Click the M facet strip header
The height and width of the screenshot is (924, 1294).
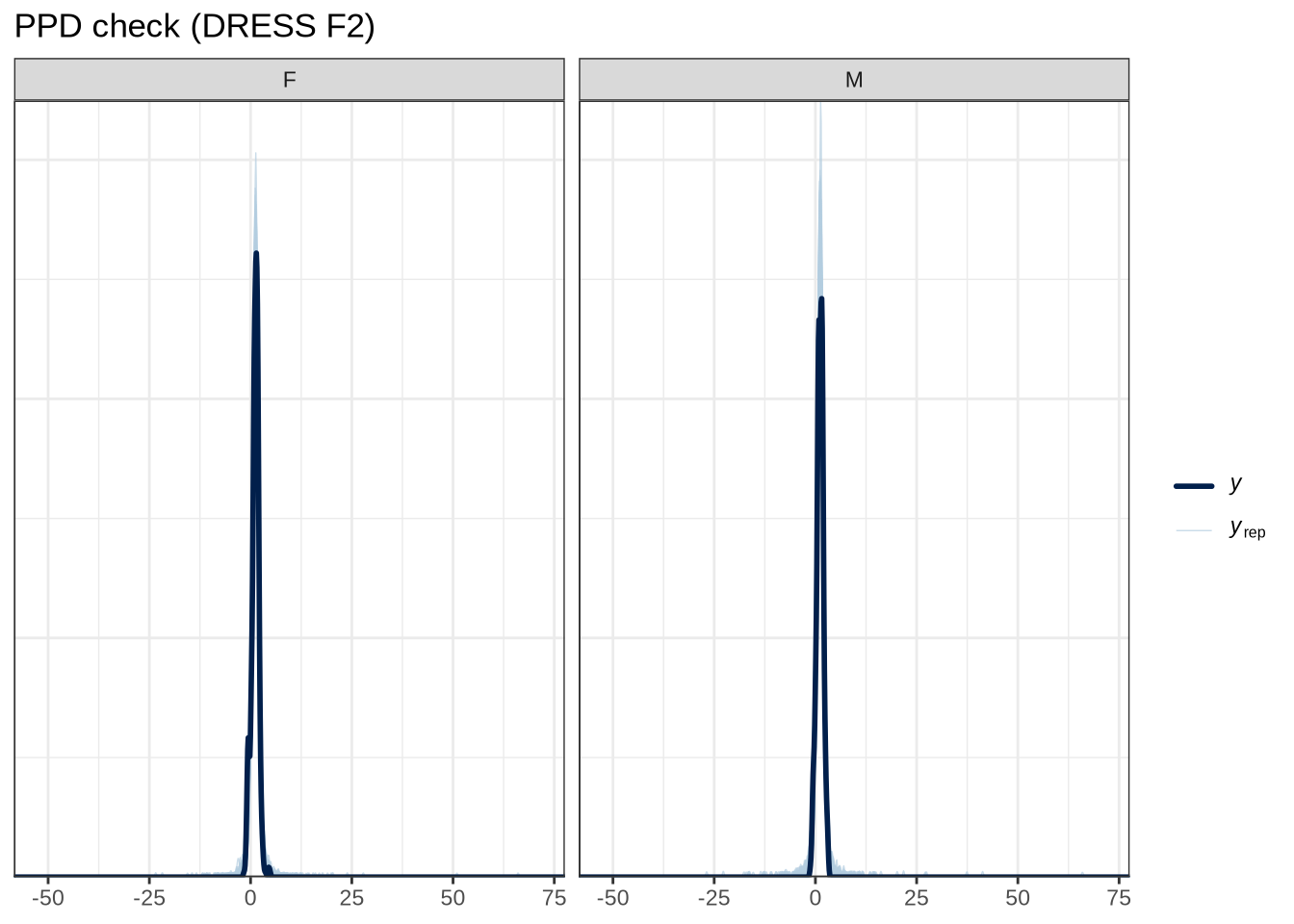pos(854,80)
